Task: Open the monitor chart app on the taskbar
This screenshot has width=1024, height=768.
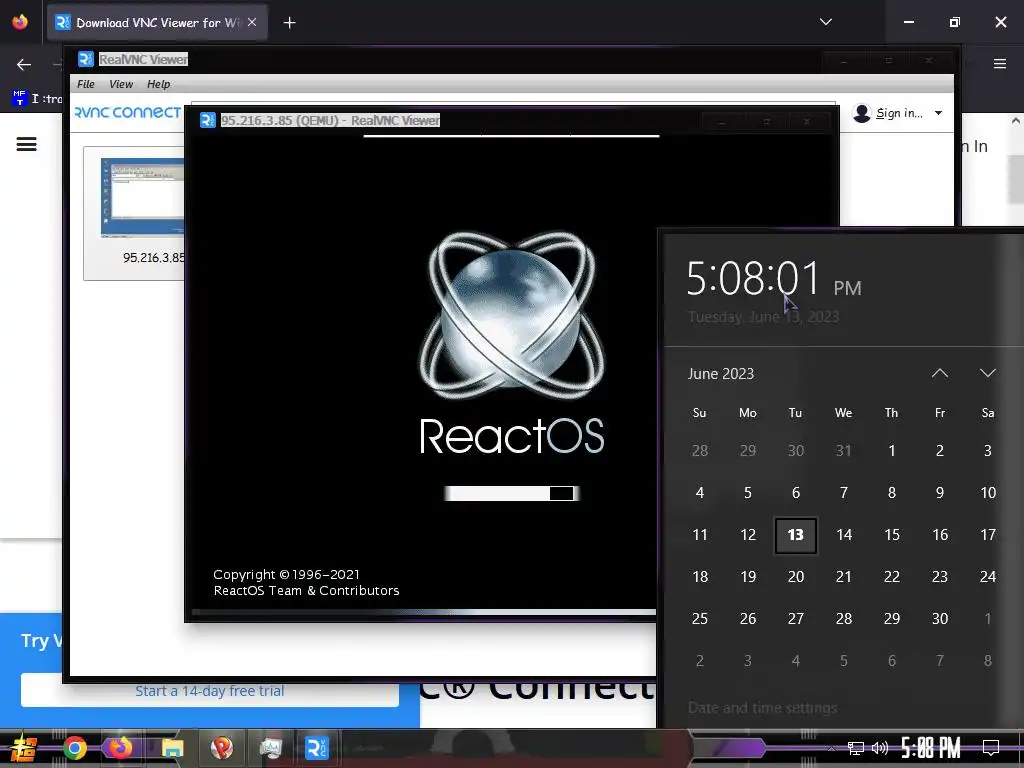Action: tap(270, 748)
